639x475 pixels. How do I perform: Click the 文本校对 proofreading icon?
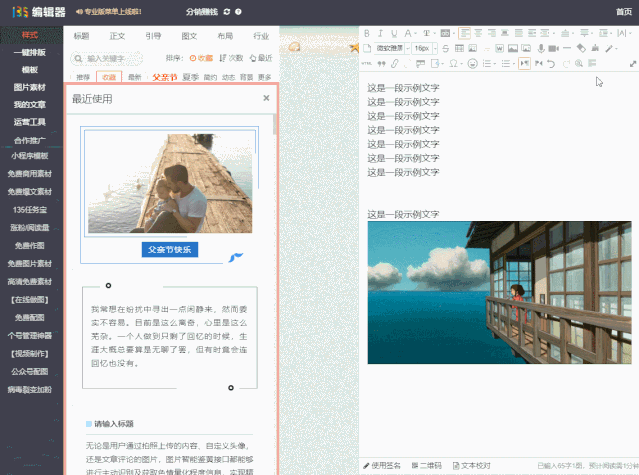[455, 465]
